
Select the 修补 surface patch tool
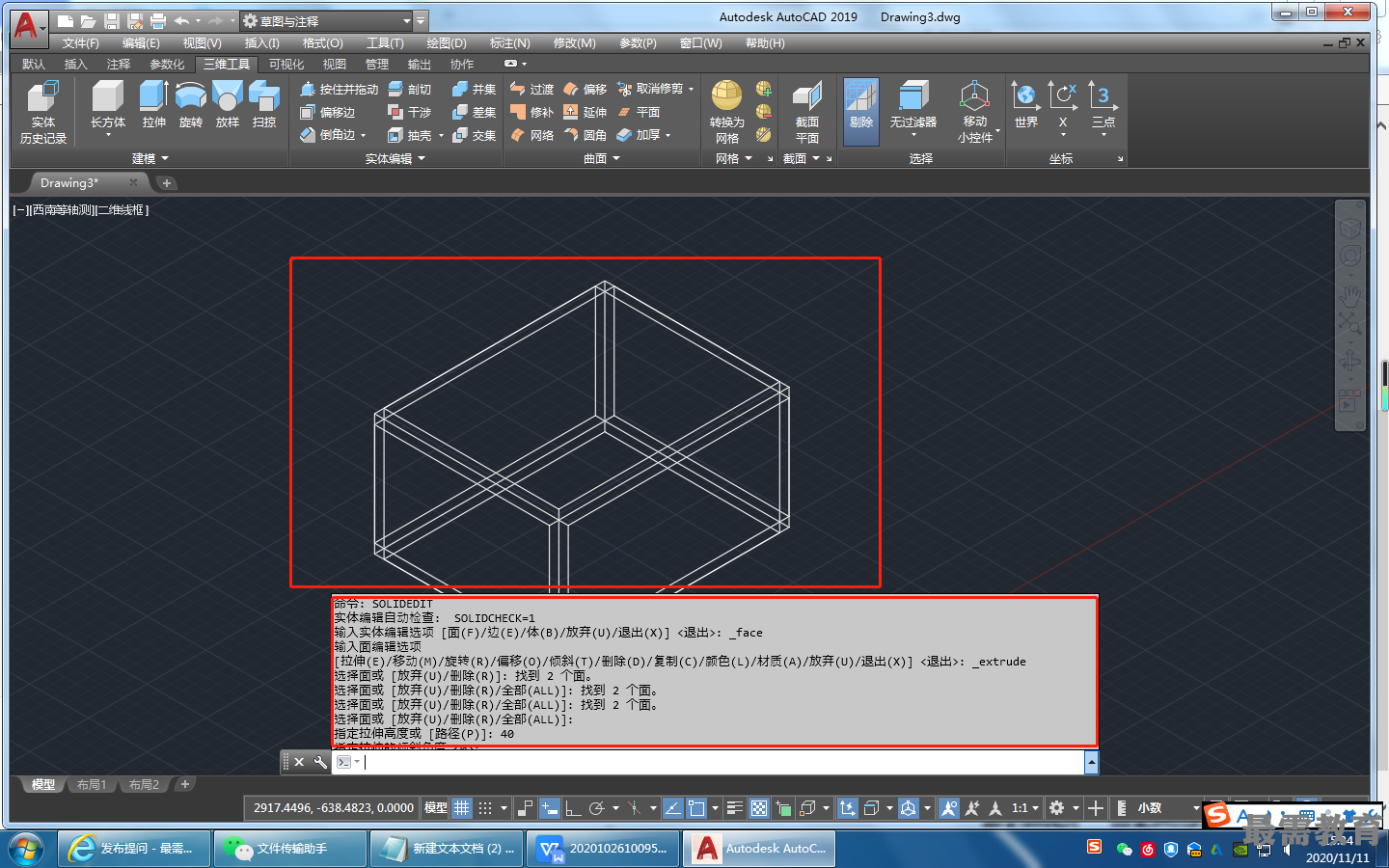tap(531, 112)
